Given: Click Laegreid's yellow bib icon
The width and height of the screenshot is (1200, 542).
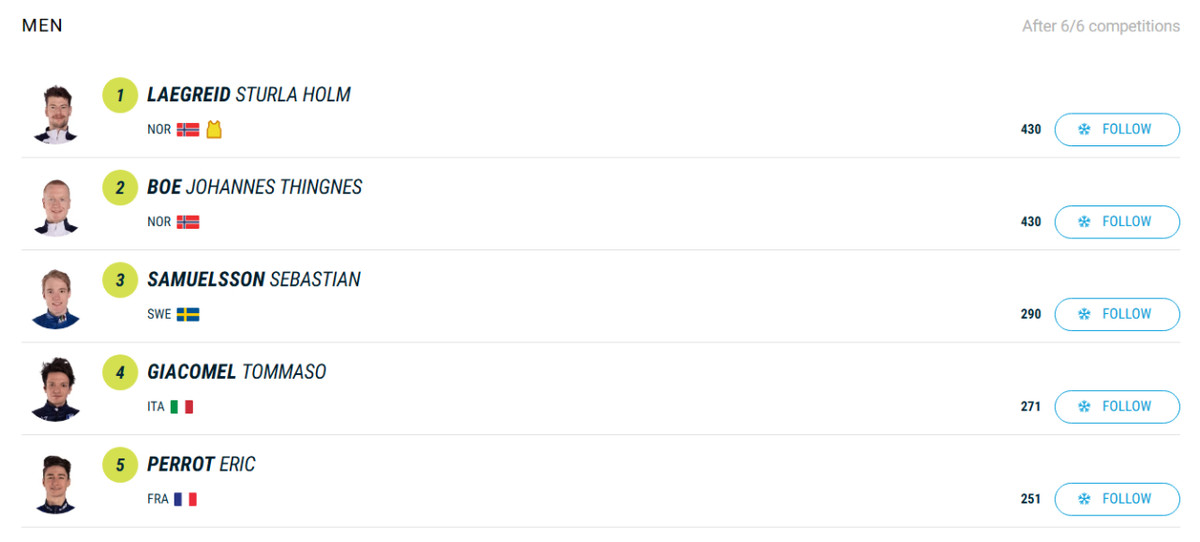Looking at the screenshot, I should [214, 130].
